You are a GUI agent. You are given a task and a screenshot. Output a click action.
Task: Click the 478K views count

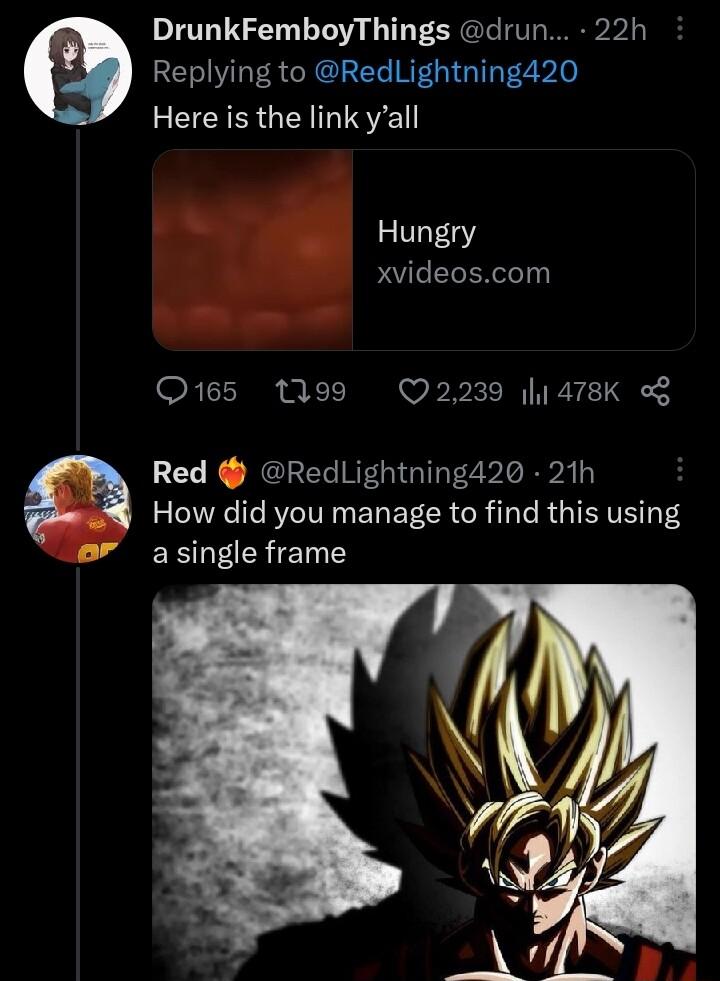pos(588,391)
